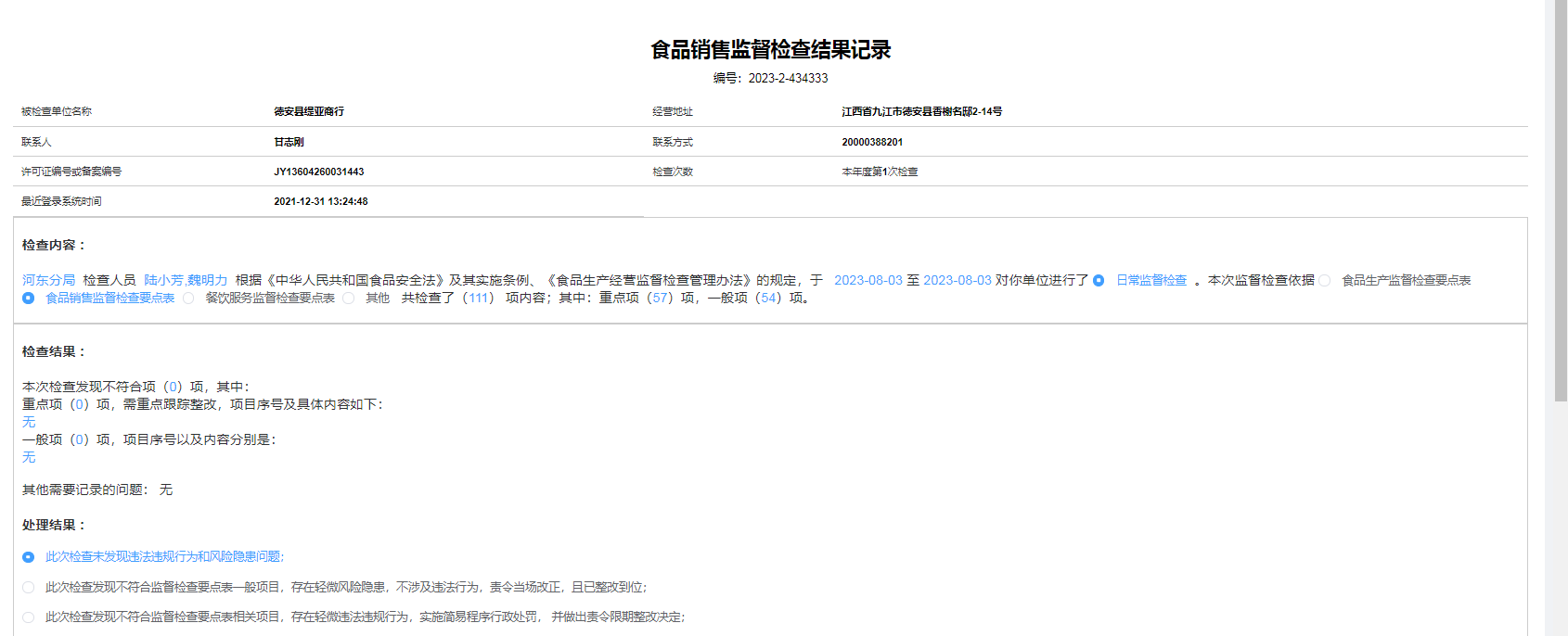Click the inspection start date 2023-08-03

[x=868, y=280]
